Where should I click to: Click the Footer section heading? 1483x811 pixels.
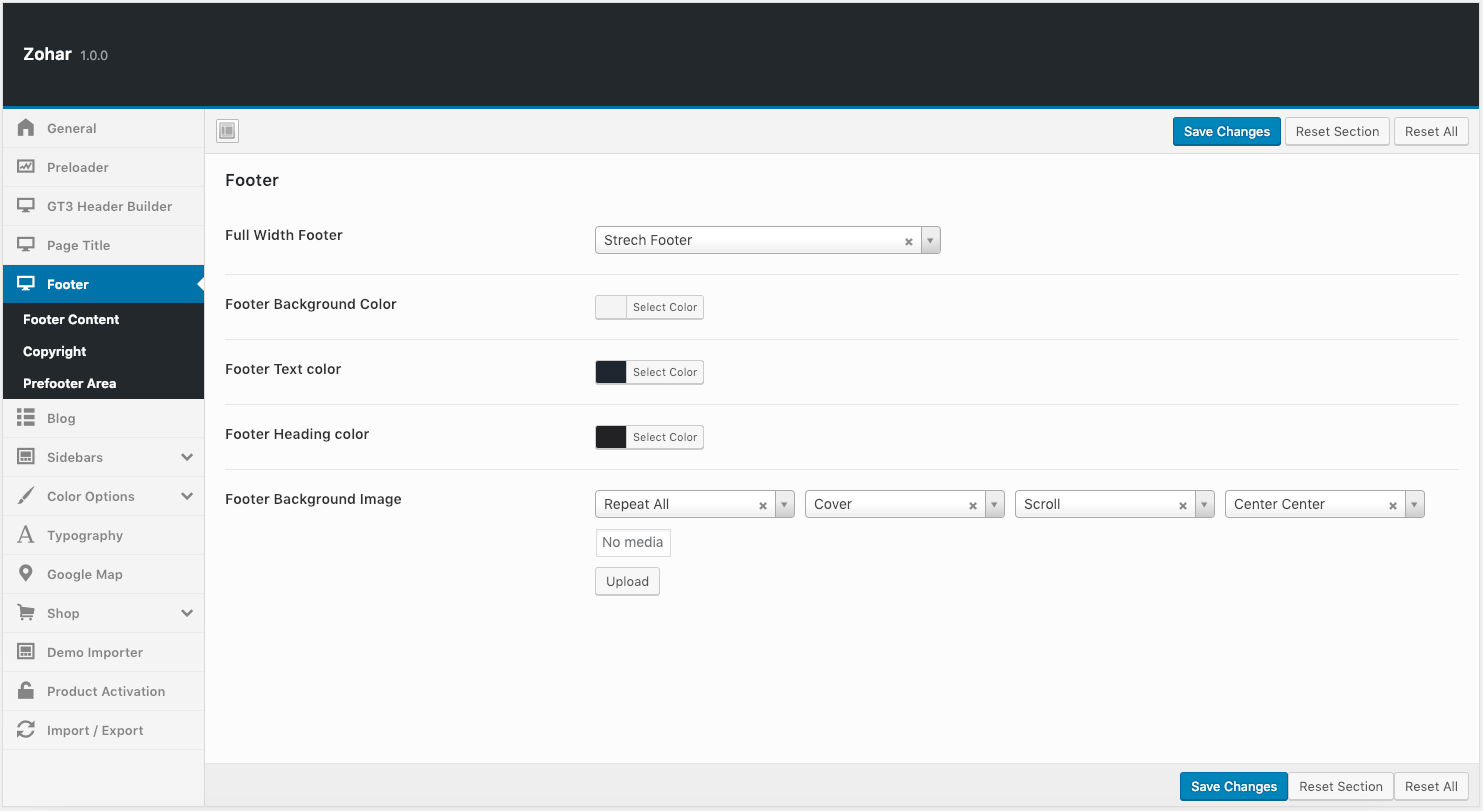(252, 180)
